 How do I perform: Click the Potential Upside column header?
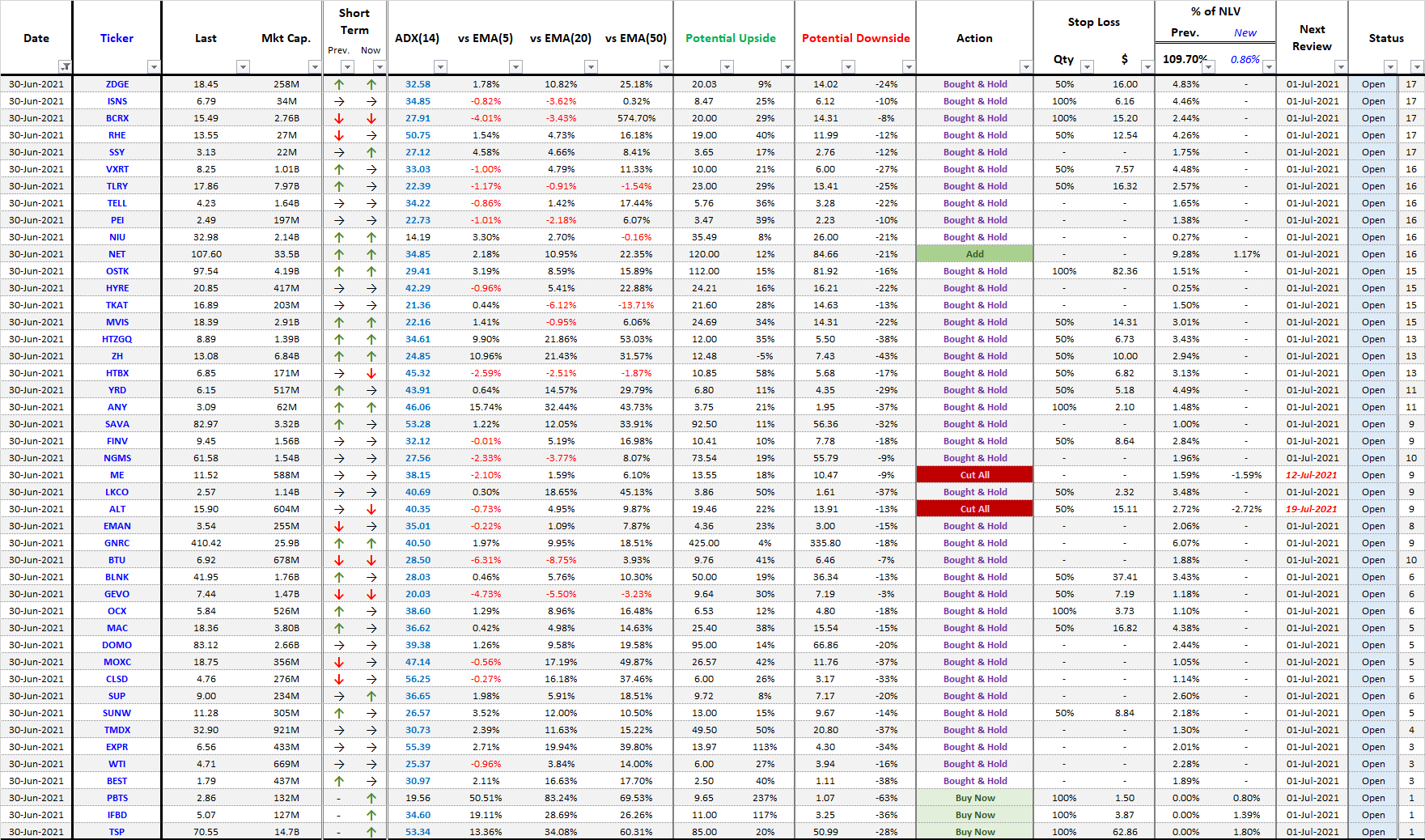pyautogui.click(x=731, y=38)
